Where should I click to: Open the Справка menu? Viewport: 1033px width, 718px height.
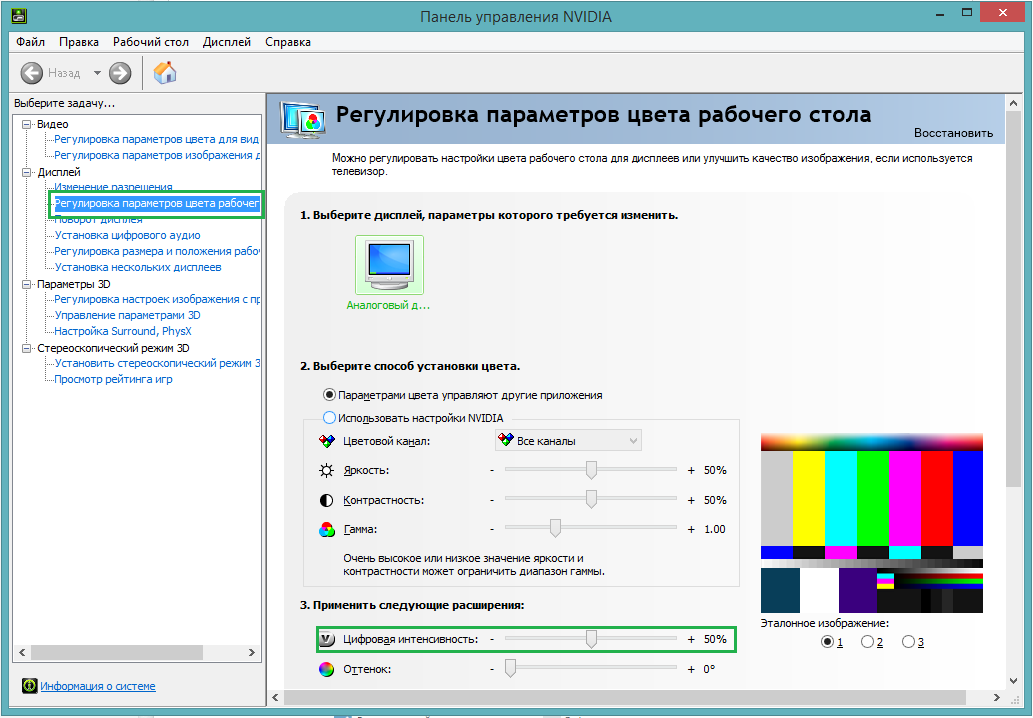click(288, 42)
